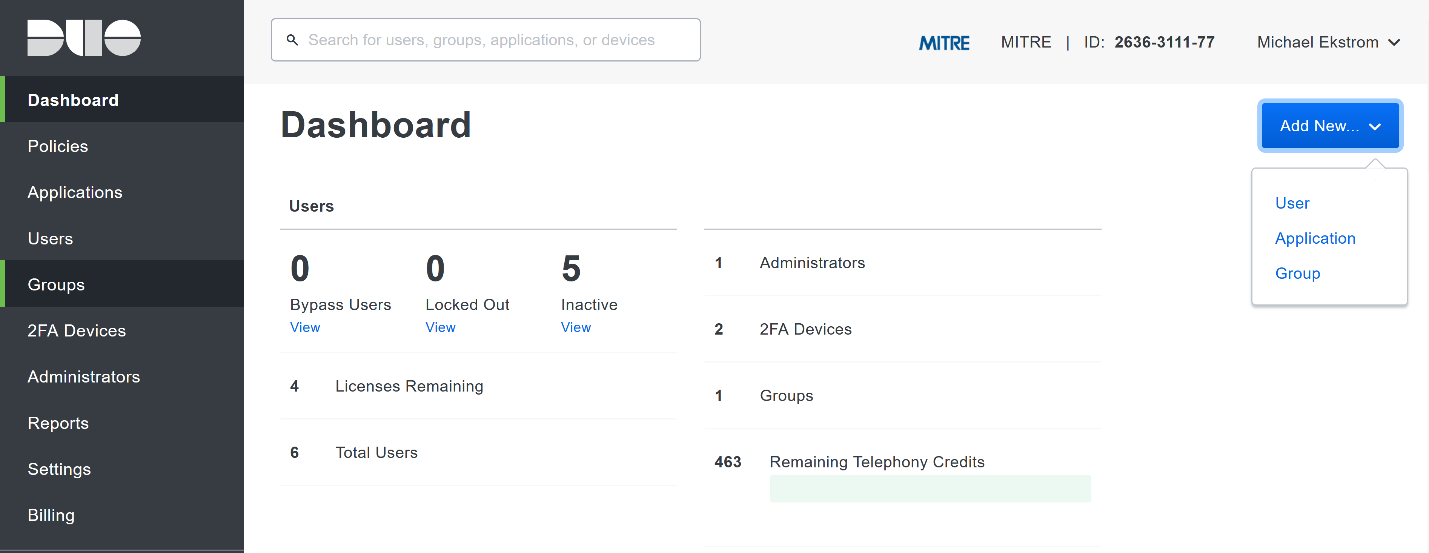Image resolution: width=1429 pixels, height=553 pixels.
Task: Select Application from Add New menu
Action: pyautogui.click(x=1315, y=238)
